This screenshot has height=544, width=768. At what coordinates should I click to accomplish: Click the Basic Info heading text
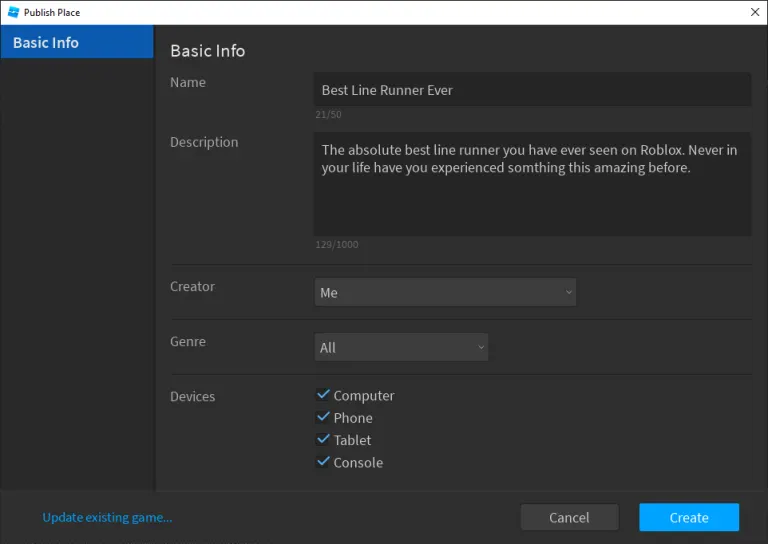click(x=208, y=51)
